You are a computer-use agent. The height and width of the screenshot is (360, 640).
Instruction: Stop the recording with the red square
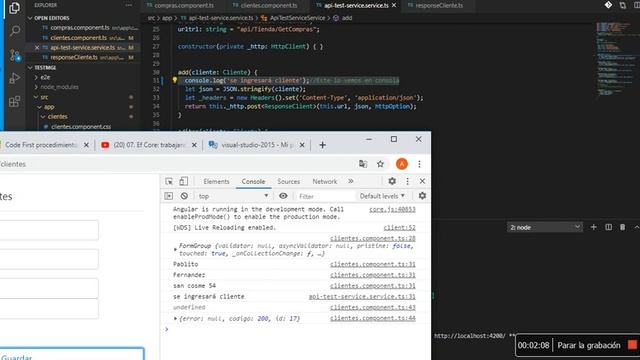(x=632, y=345)
